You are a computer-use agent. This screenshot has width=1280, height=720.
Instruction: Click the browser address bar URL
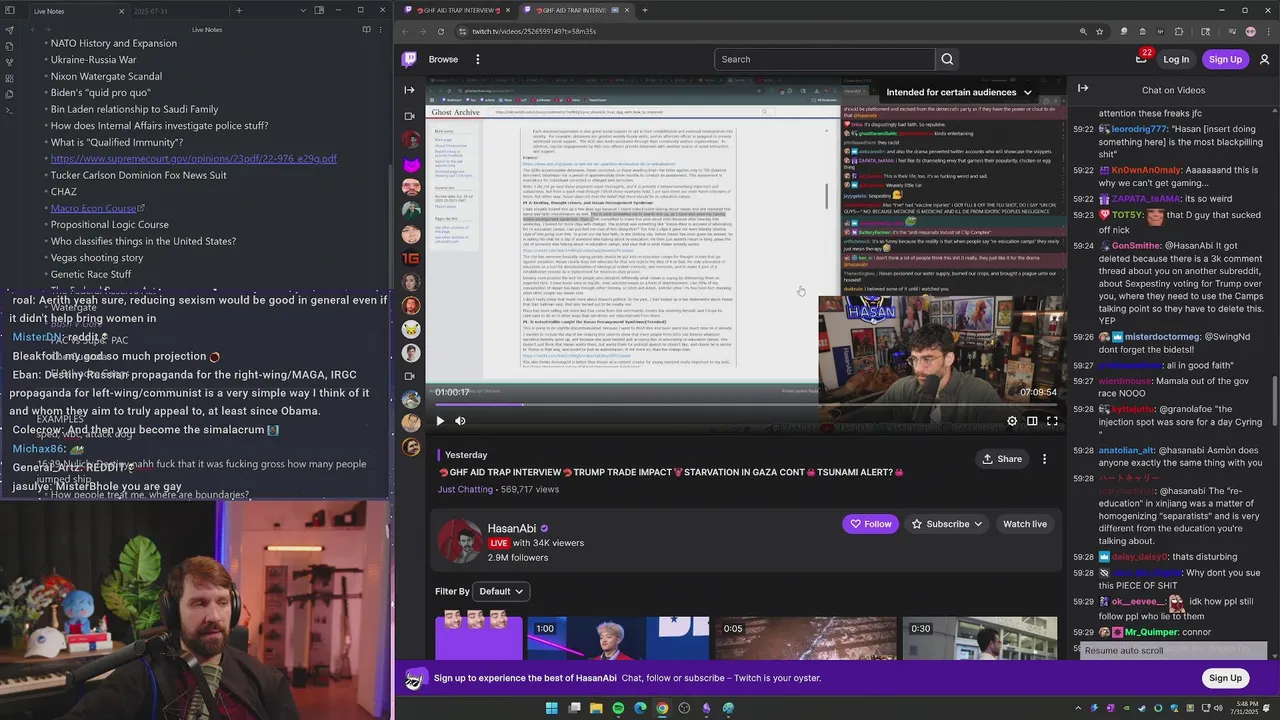click(x=535, y=31)
